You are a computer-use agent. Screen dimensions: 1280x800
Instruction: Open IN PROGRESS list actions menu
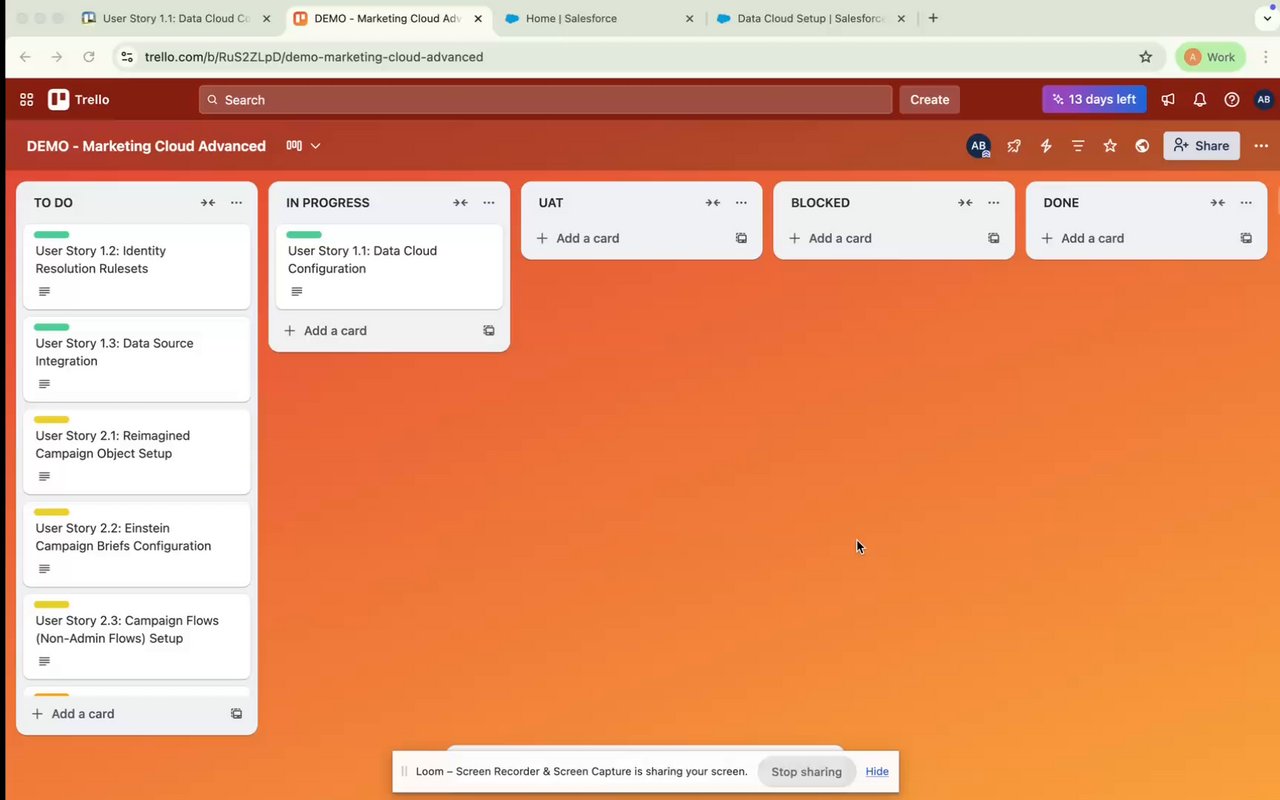point(489,203)
